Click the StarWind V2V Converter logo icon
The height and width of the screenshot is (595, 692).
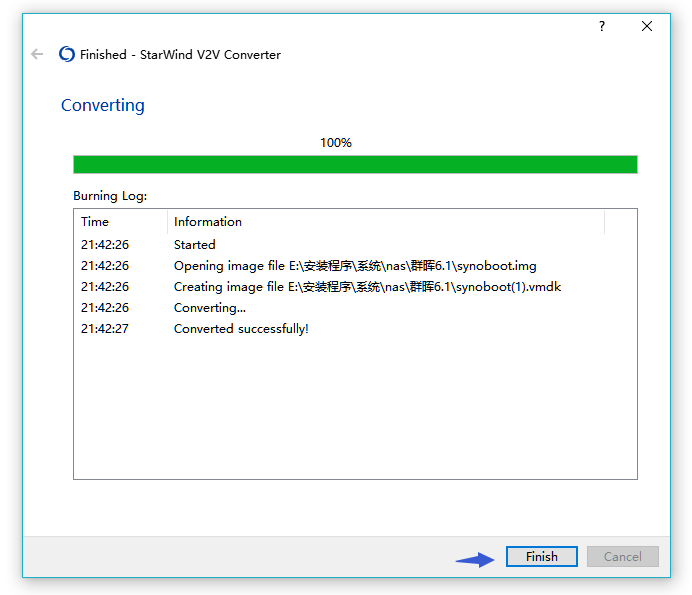[x=67, y=54]
